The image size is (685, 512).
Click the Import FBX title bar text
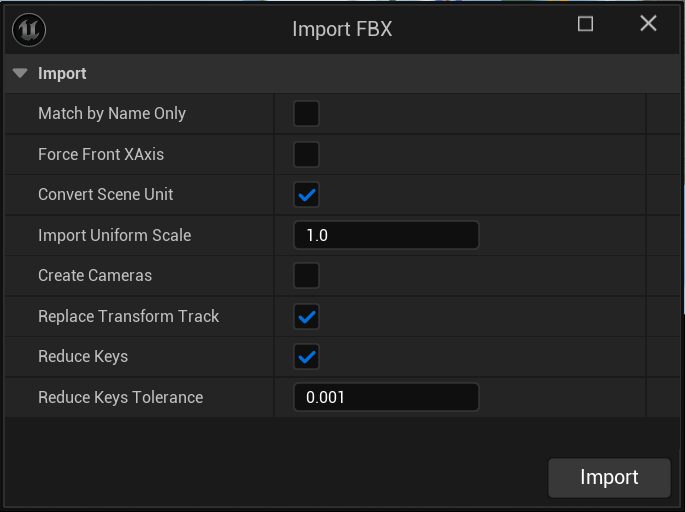pos(342,29)
